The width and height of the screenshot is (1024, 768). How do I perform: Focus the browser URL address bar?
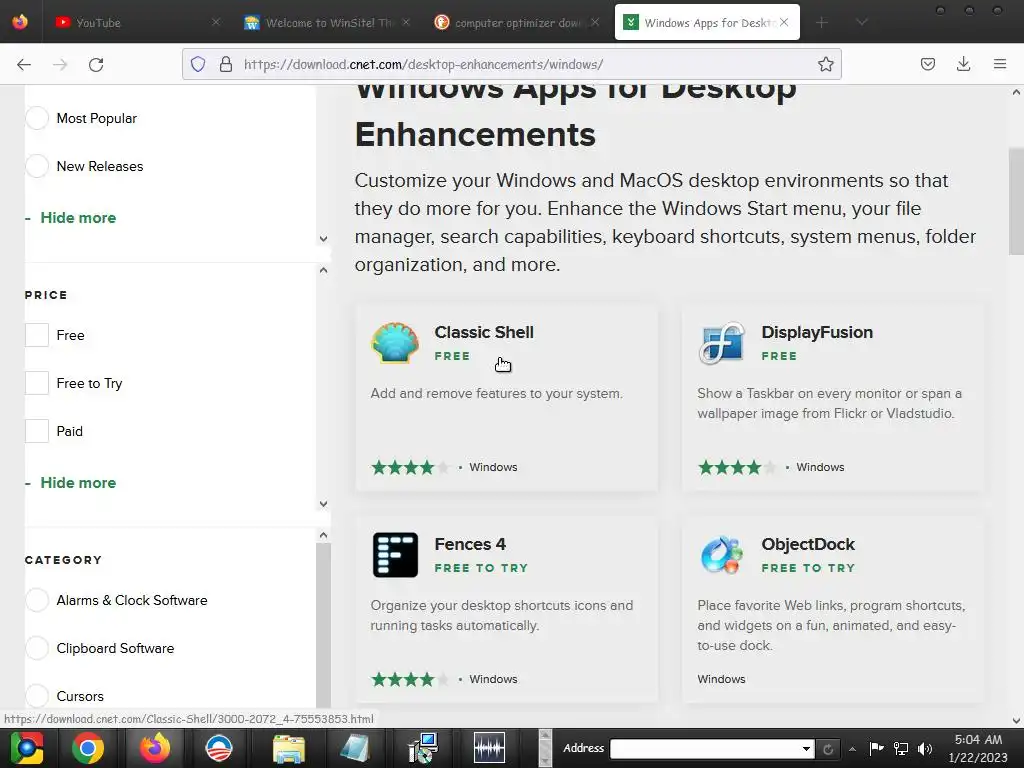coord(511,64)
